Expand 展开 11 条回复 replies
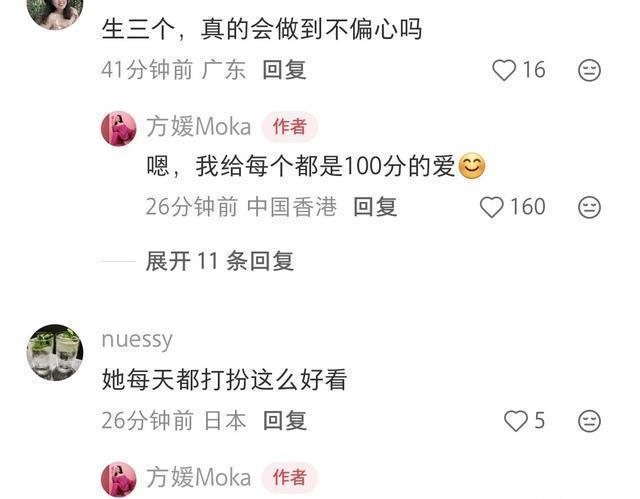The height and width of the screenshot is (499, 640). [x=220, y=261]
